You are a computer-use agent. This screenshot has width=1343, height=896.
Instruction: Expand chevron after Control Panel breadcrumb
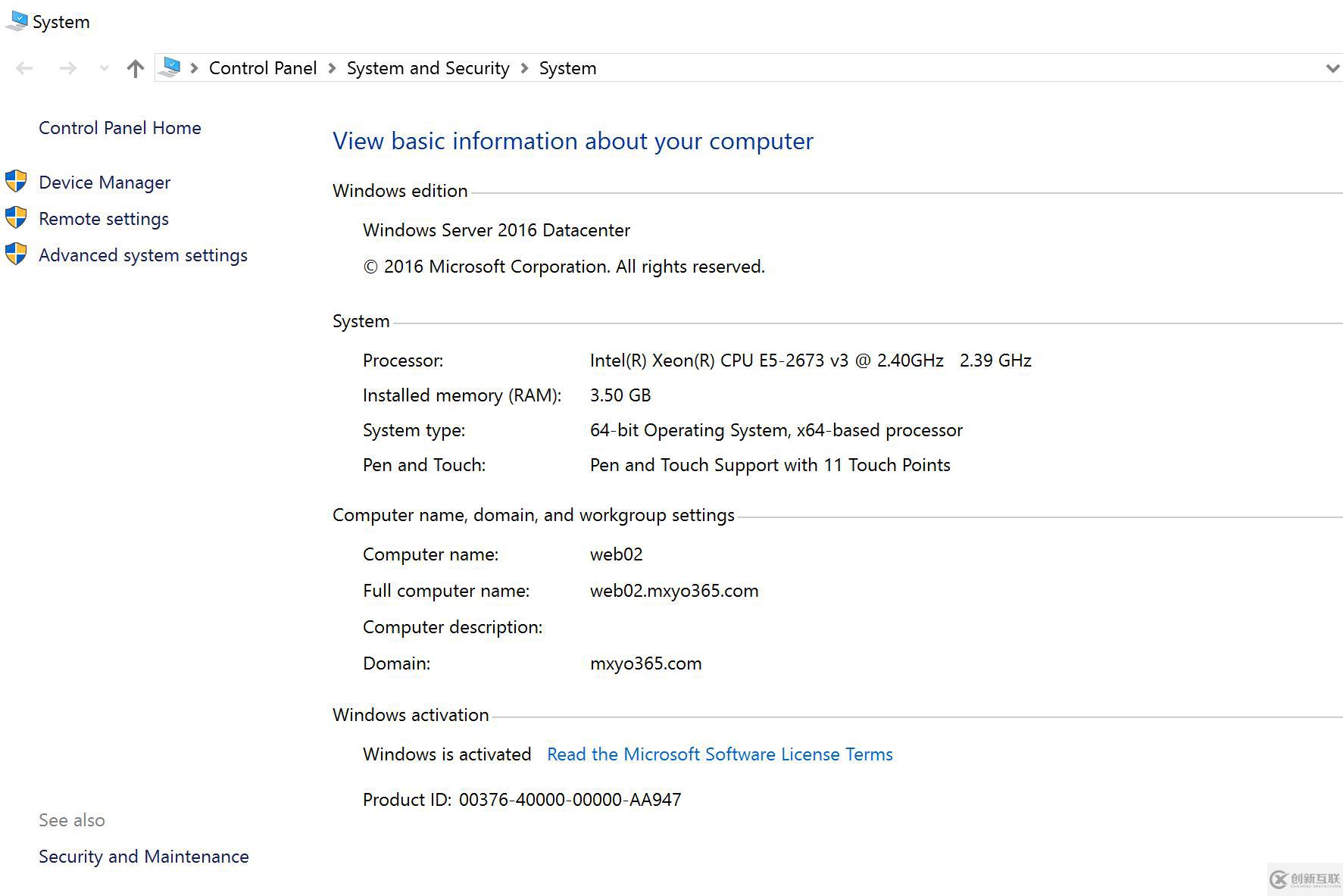[332, 68]
